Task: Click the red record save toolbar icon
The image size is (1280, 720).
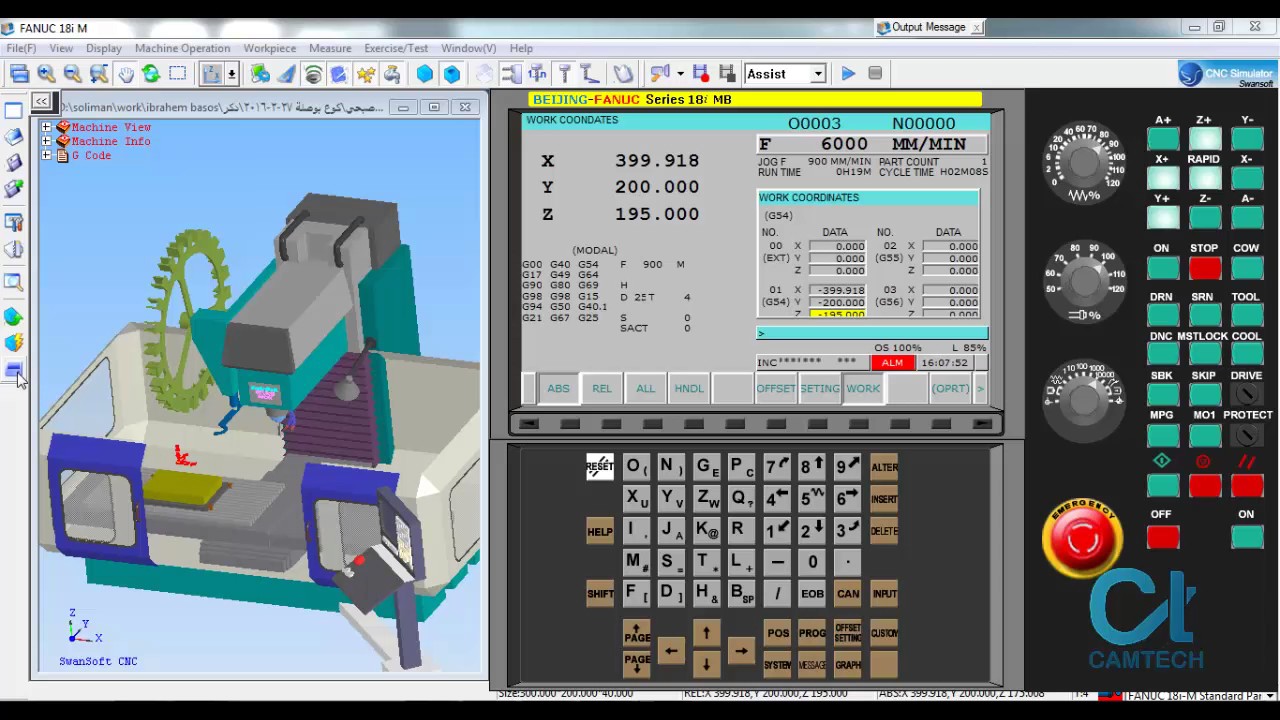Action: click(x=701, y=73)
